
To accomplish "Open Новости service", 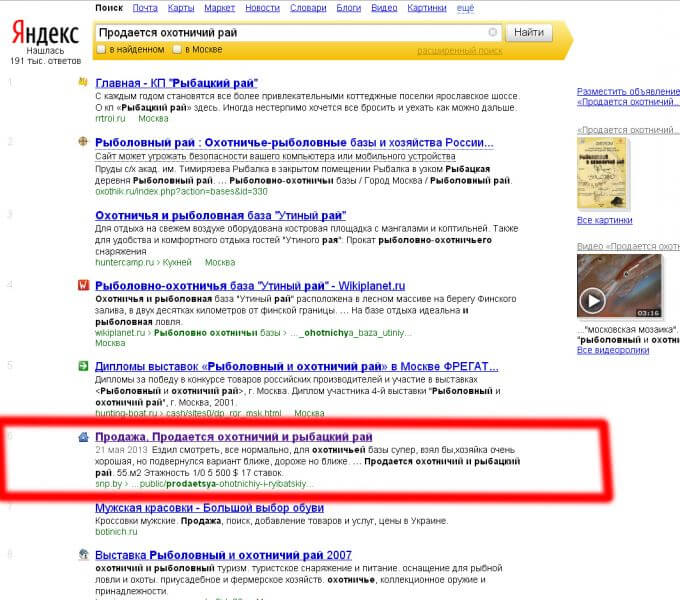I will [x=262, y=8].
